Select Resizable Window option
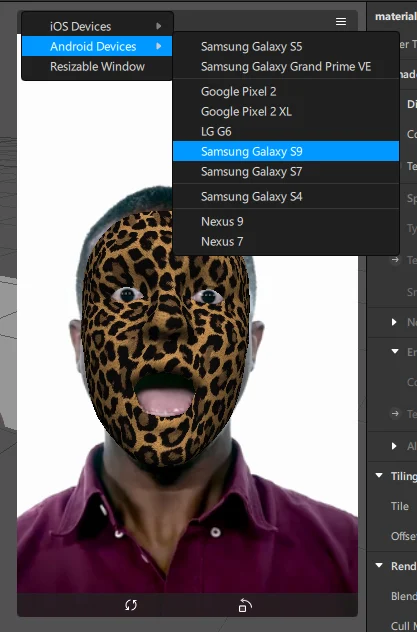Screen dimensions: 417x632 tap(97, 67)
